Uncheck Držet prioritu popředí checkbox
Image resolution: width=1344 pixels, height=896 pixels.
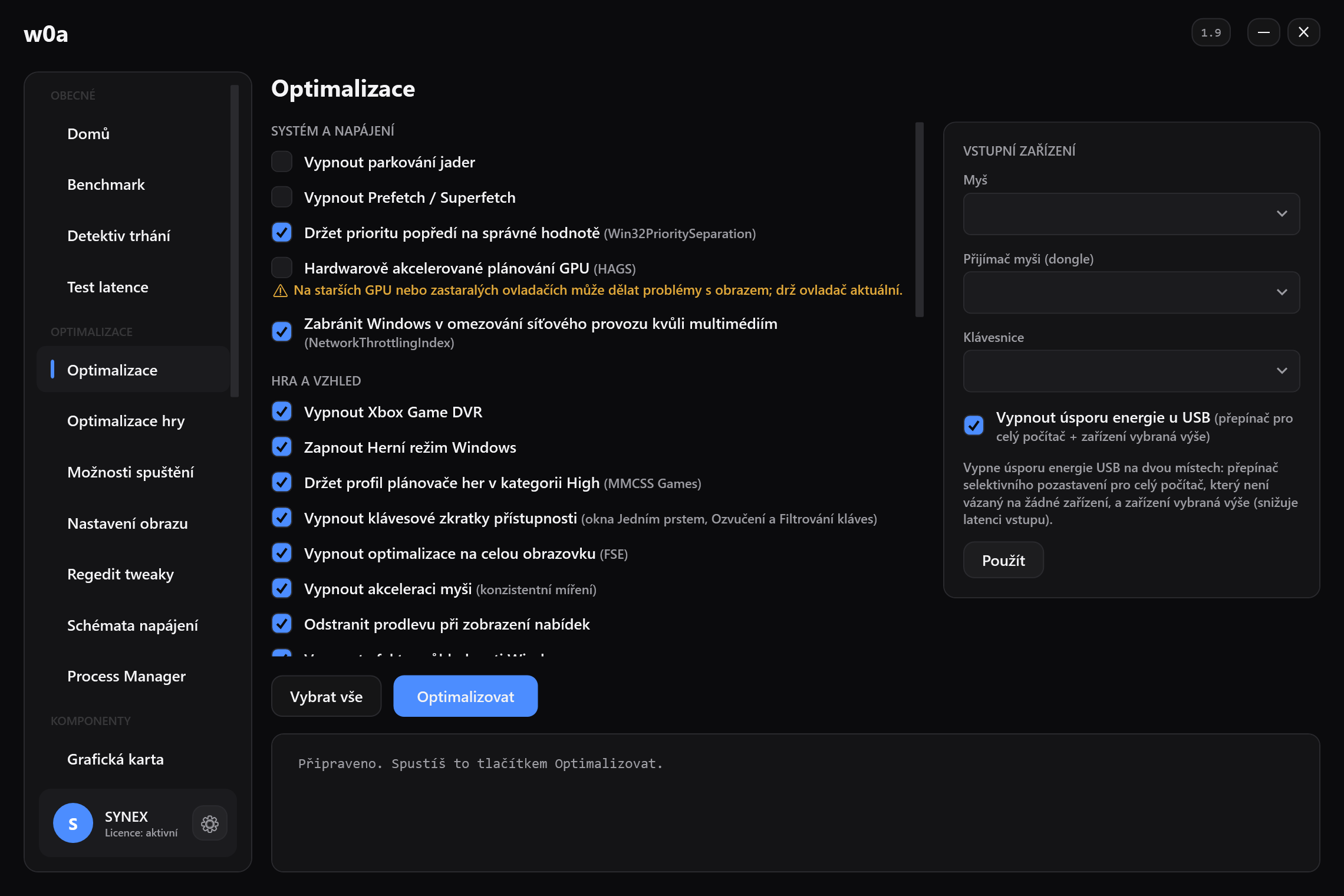(282, 232)
